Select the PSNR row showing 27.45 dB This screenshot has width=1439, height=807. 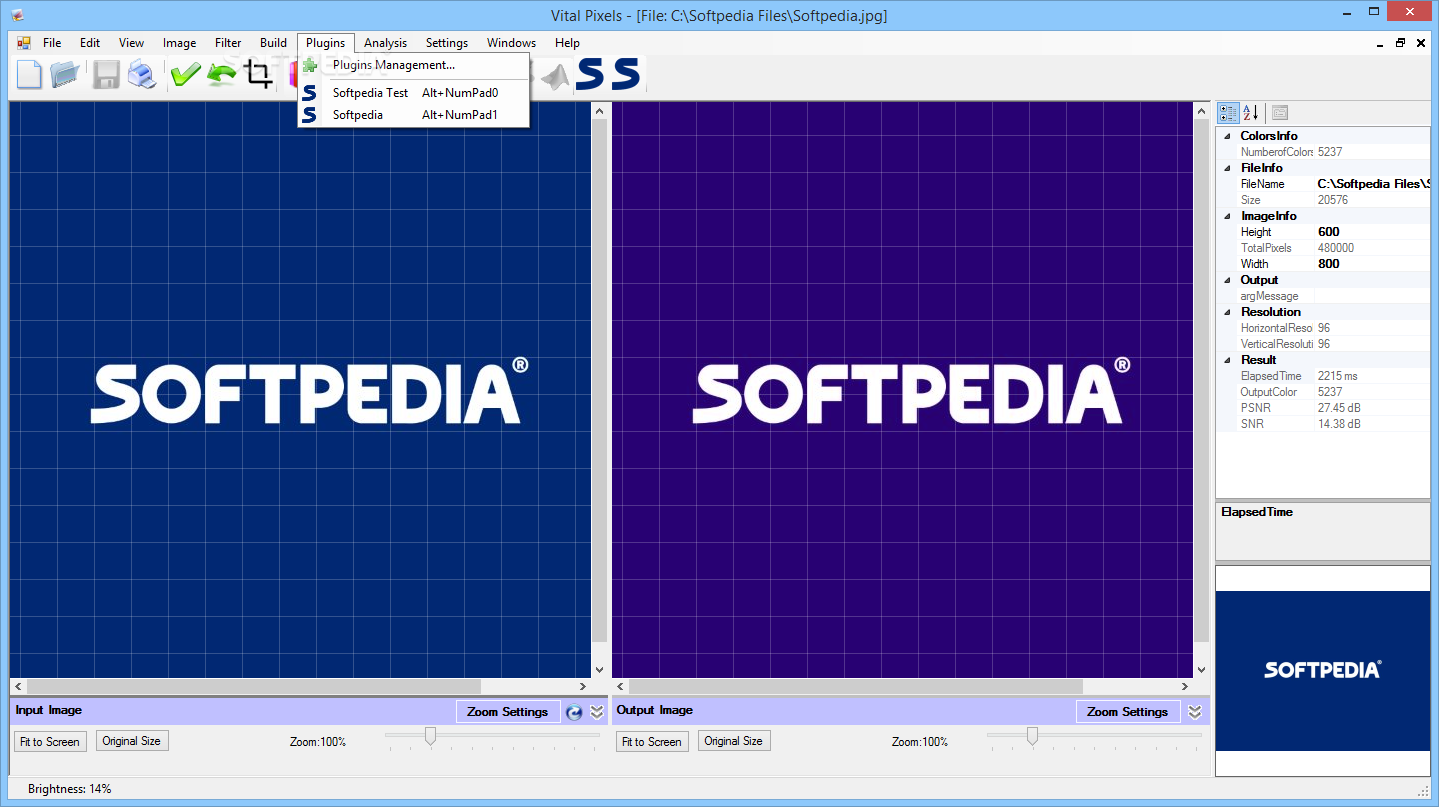(1323, 408)
